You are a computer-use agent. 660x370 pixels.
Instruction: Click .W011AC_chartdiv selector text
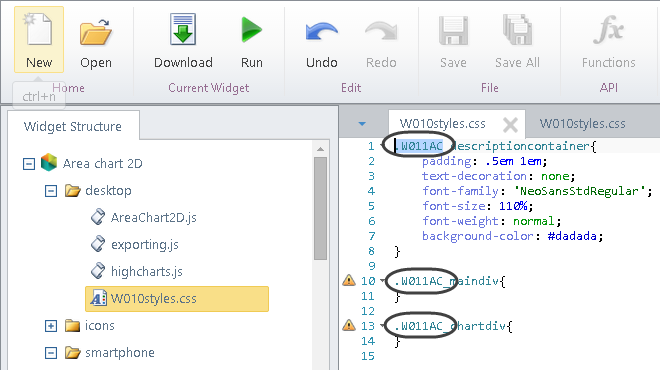pyautogui.click(x=450, y=326)
